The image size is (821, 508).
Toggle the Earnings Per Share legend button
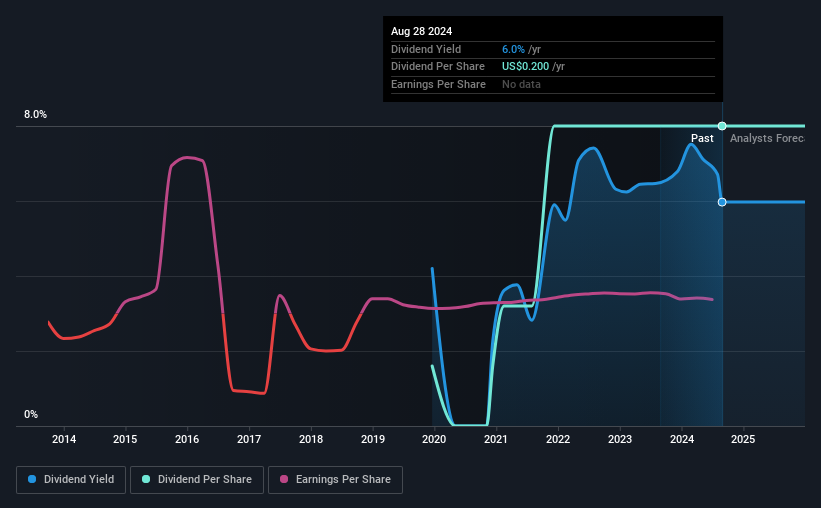pyautogui.click(x=335, y=480)
